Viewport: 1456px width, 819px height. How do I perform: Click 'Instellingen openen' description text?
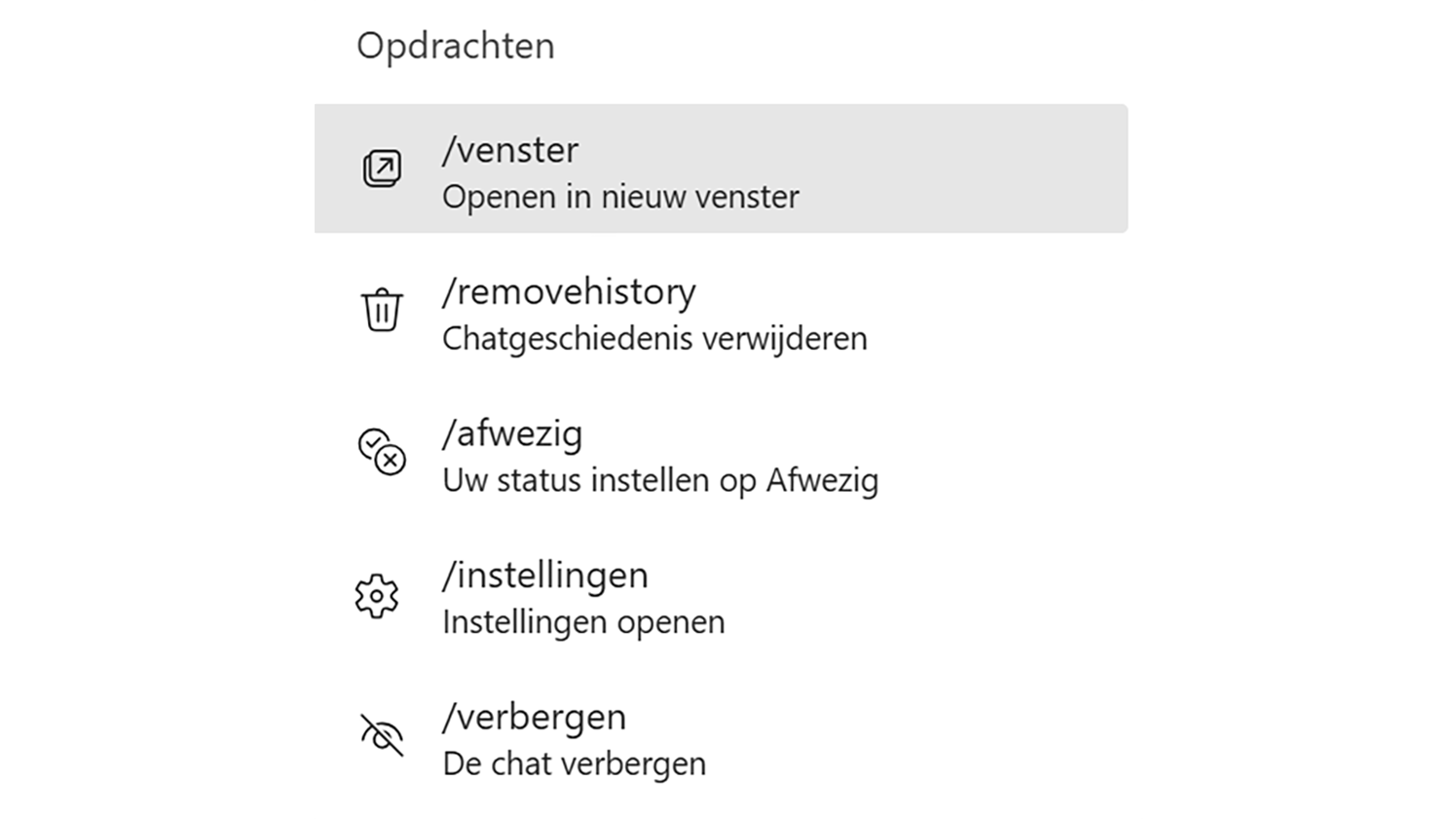click(x=583, y=622)
